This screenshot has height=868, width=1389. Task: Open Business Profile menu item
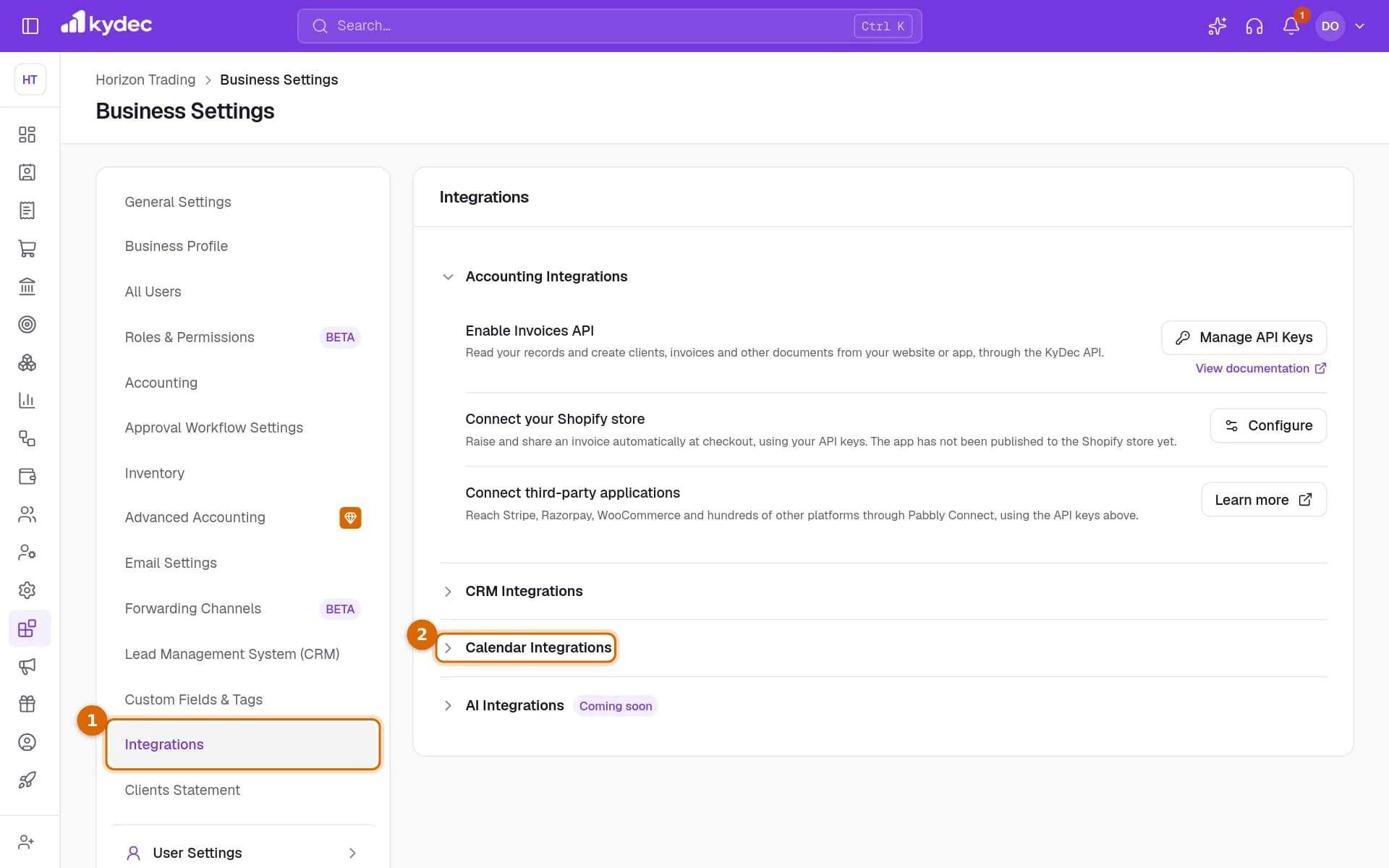click(242, 246)
